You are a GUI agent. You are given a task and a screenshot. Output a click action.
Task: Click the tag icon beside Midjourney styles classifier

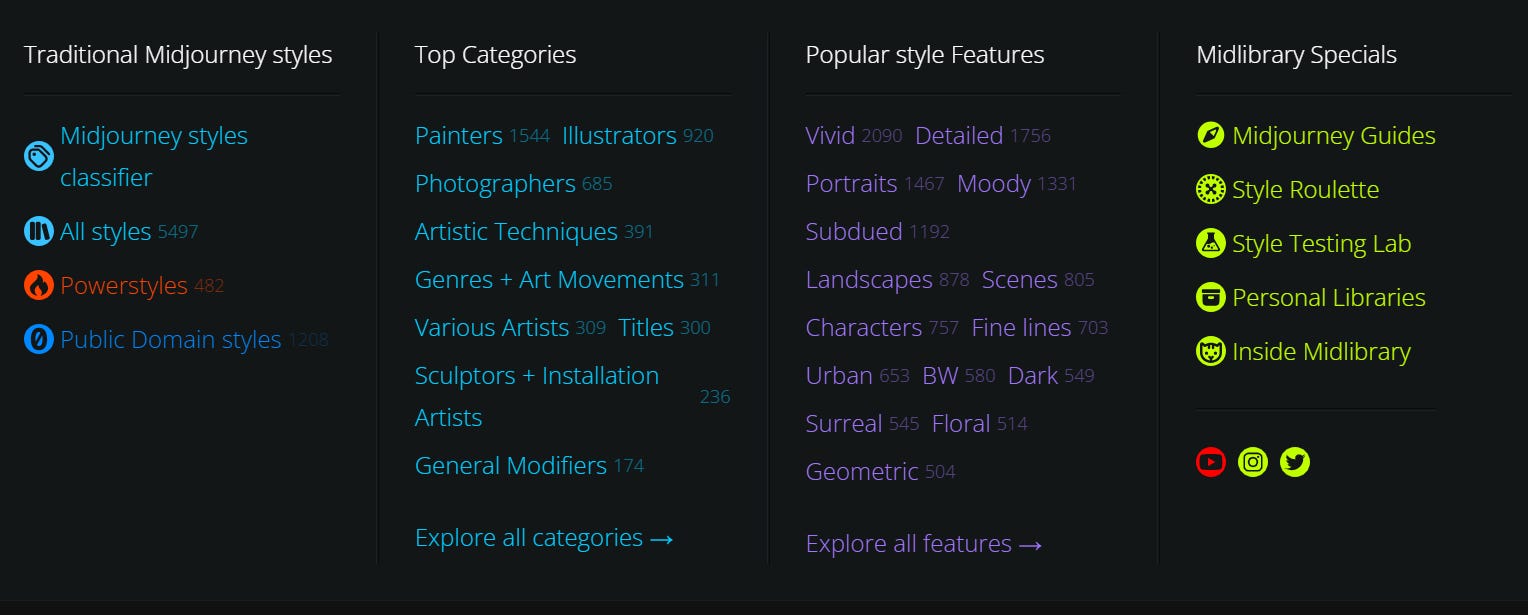39,156
